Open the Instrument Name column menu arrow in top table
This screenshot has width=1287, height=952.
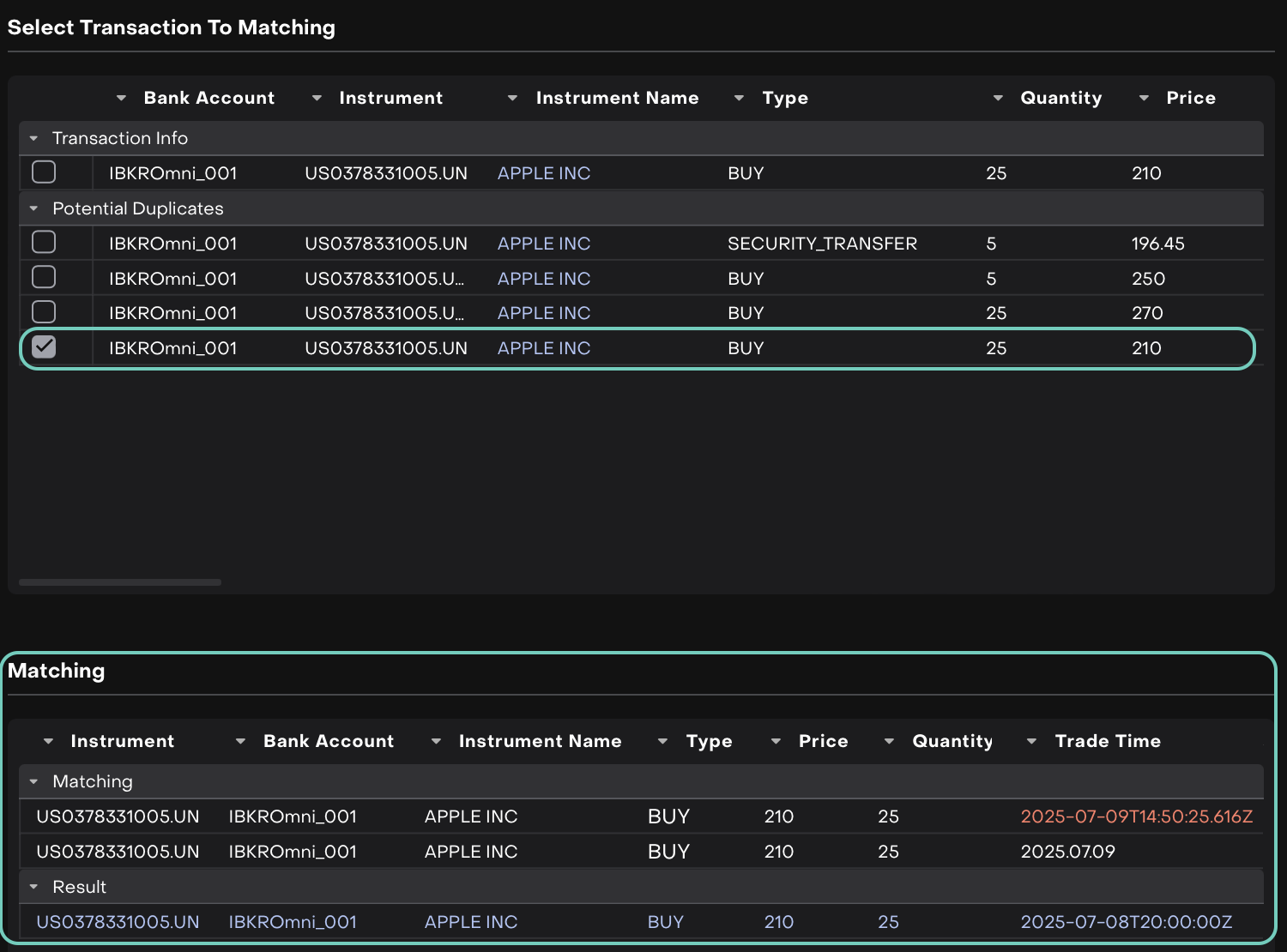512,99
